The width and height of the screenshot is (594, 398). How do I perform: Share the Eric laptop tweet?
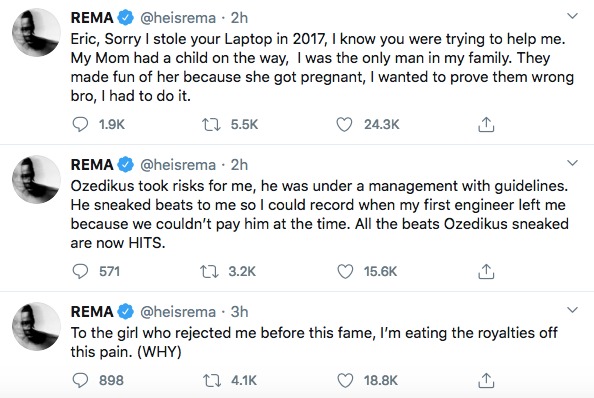486,124
